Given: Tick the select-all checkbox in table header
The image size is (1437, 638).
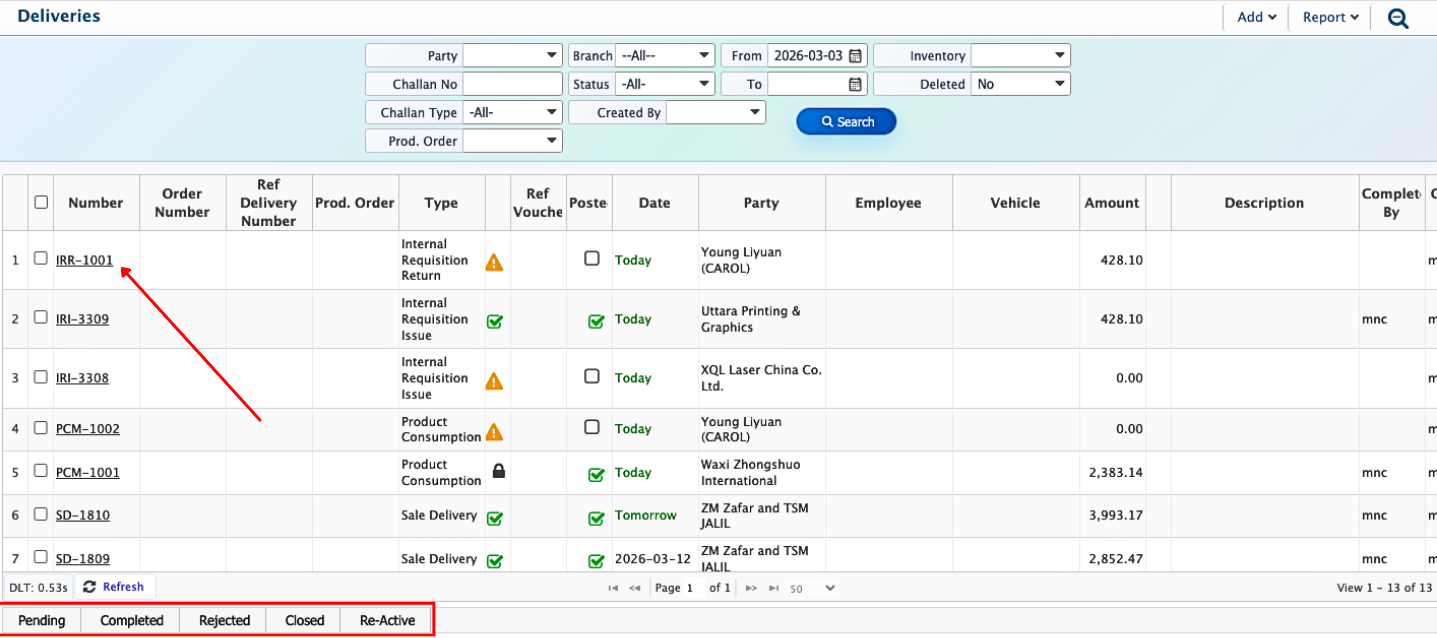Looking at the screenshot, I should (41, 202).
